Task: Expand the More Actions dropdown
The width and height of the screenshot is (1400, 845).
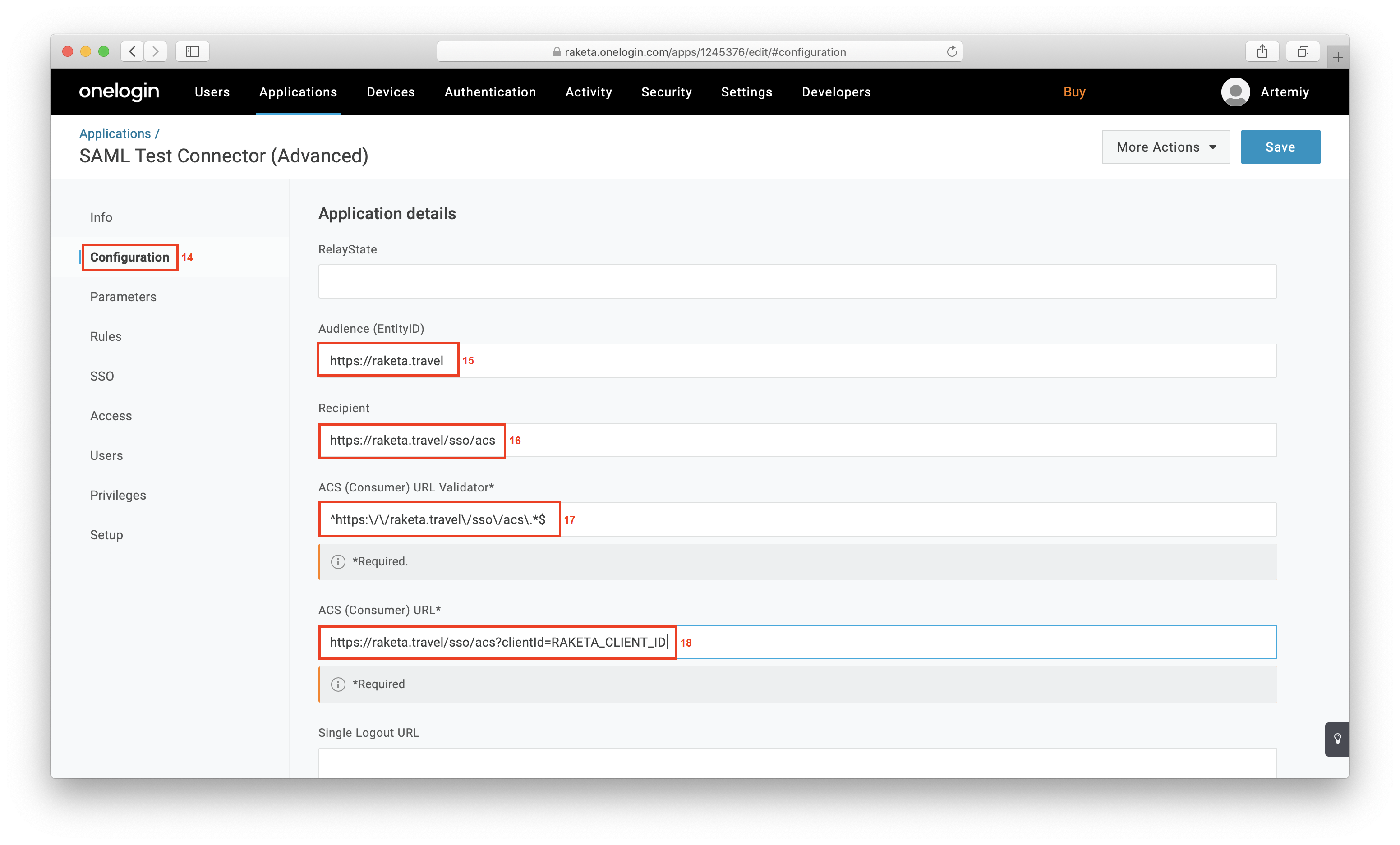Action: coord(1165,147)
